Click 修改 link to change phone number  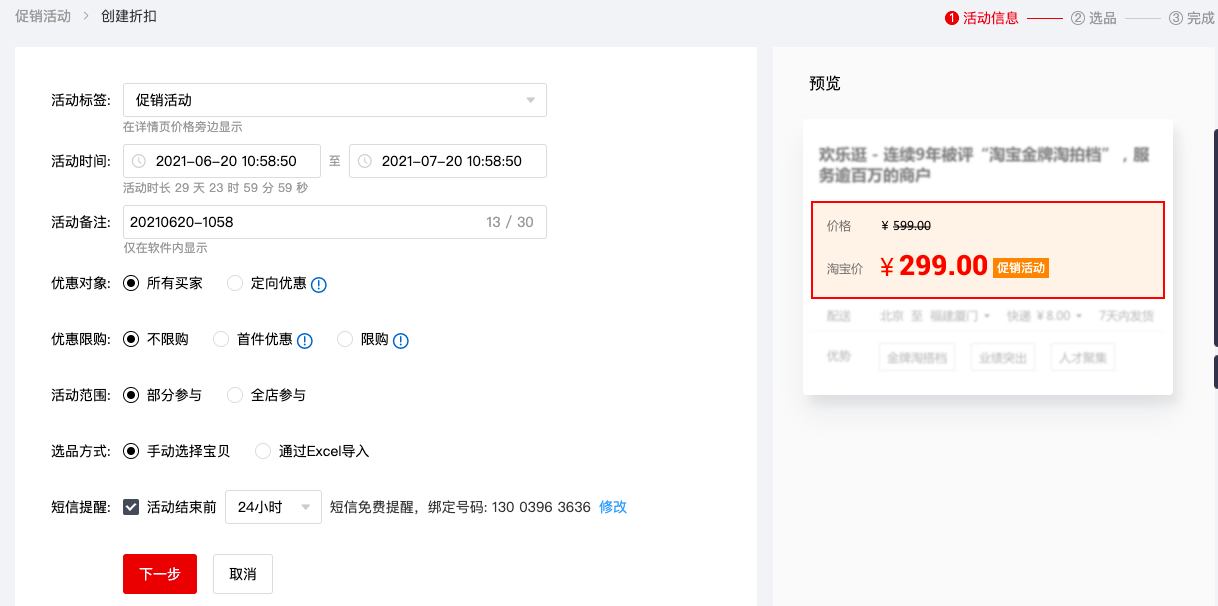(x=613, y=507)
